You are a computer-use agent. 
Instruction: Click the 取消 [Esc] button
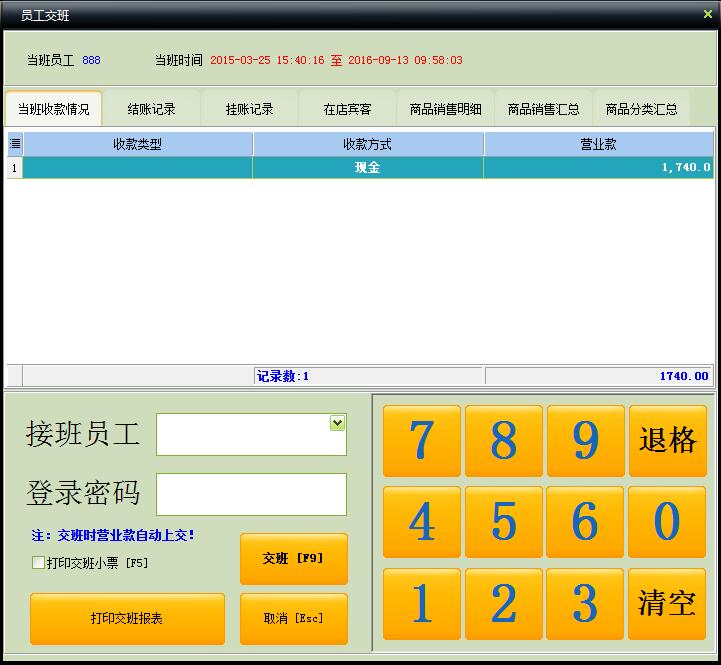pos(293,618)
